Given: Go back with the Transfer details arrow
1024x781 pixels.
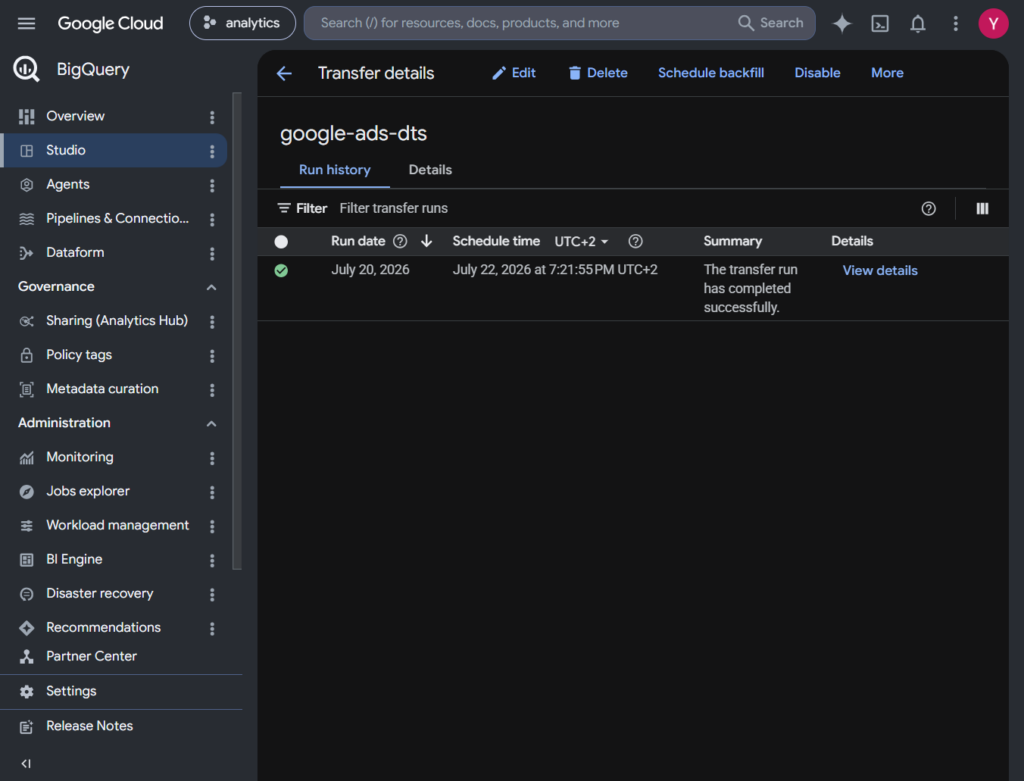Looking at the screenshot, I should click(x=284, y=73).
